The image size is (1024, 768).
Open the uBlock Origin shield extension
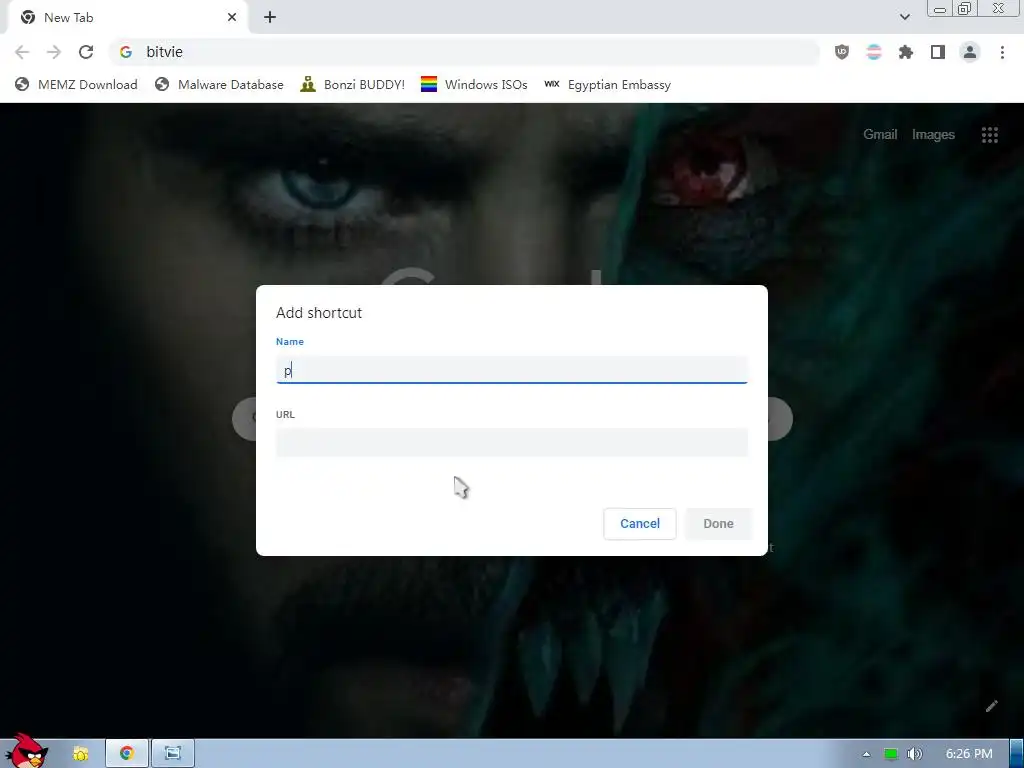click(842, 52)
